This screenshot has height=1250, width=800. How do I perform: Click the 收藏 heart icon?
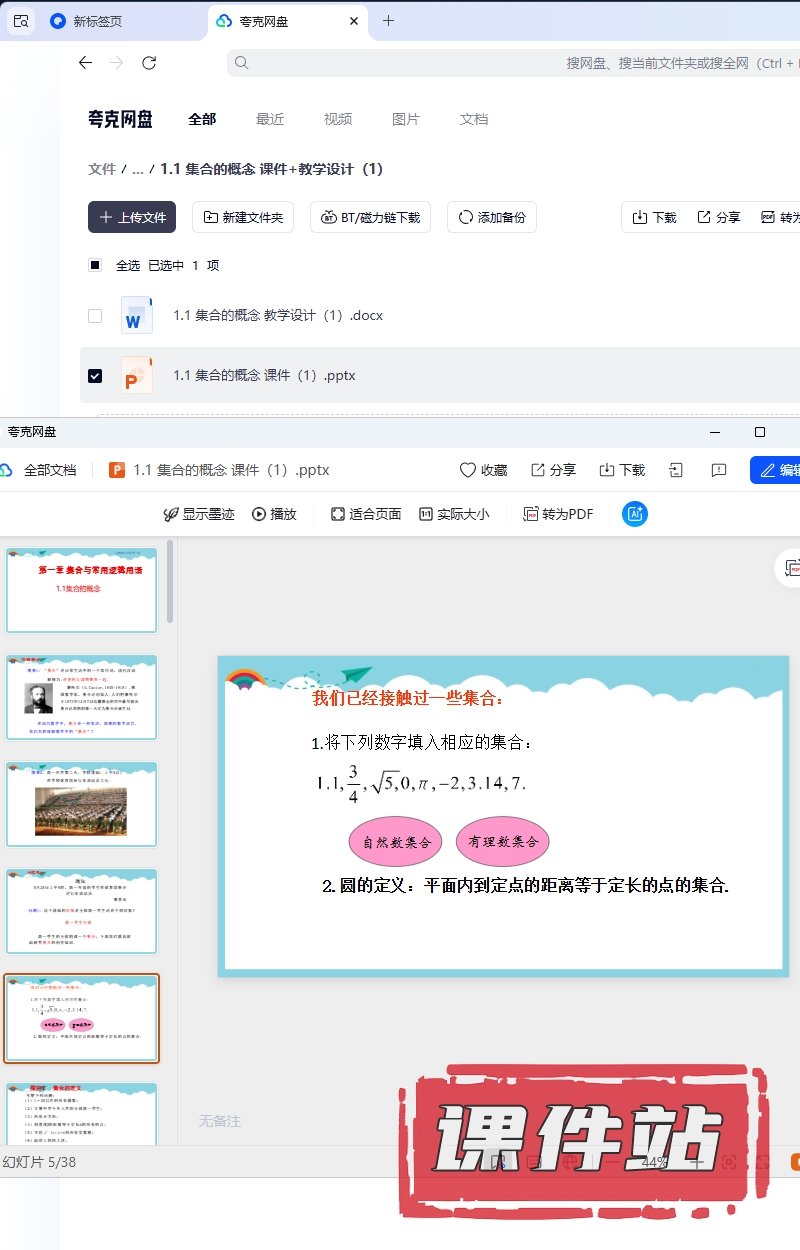pos(467,470)
